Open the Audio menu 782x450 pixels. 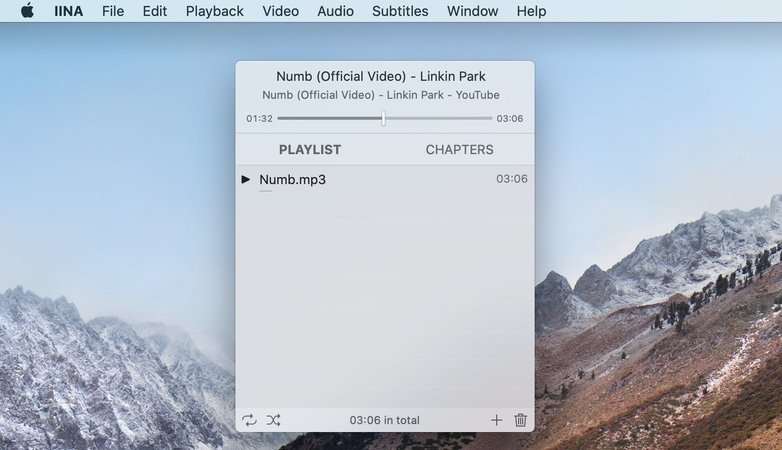pos(335,11)
